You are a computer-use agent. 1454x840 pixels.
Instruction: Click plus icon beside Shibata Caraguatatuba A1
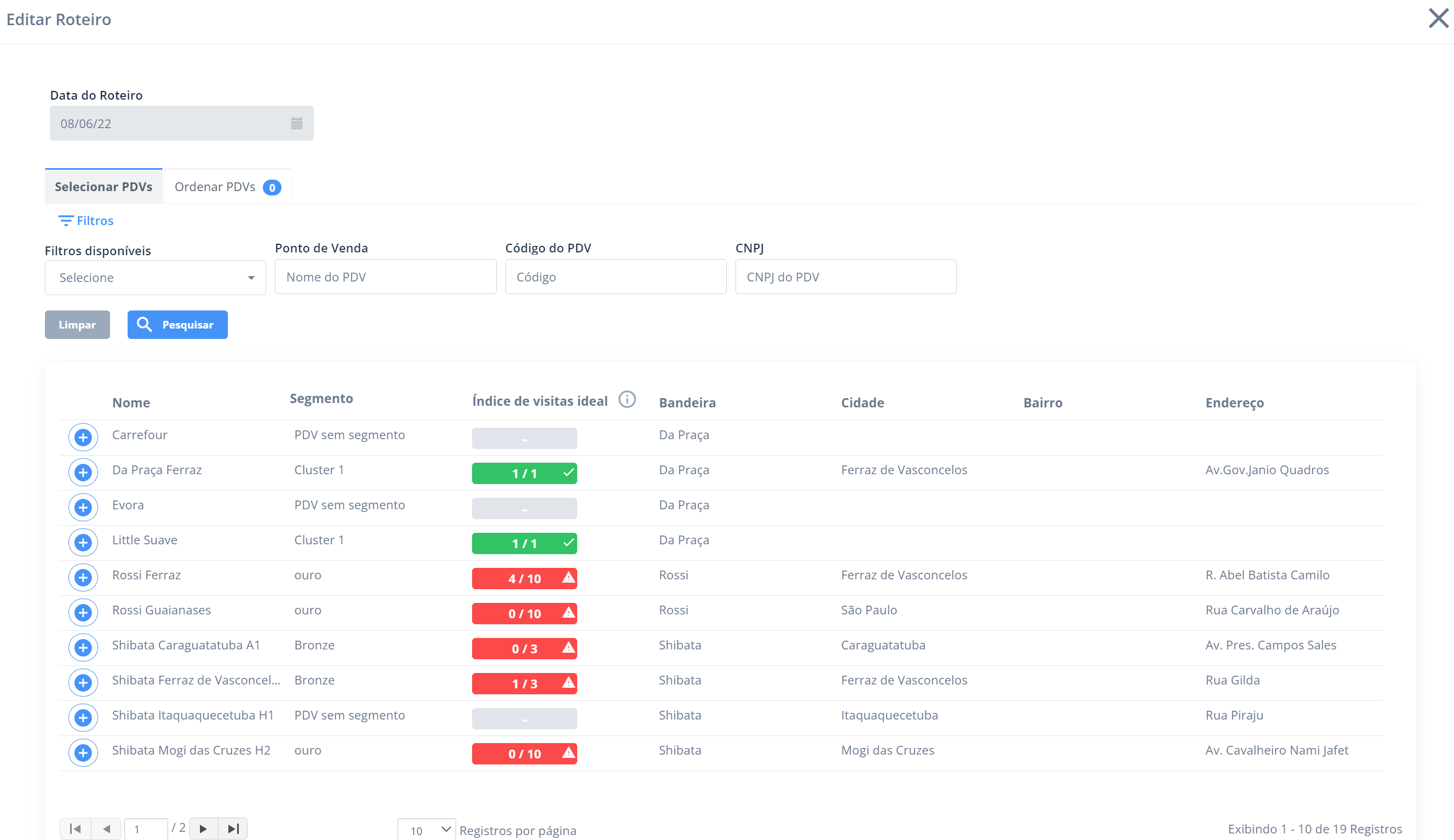83,648
